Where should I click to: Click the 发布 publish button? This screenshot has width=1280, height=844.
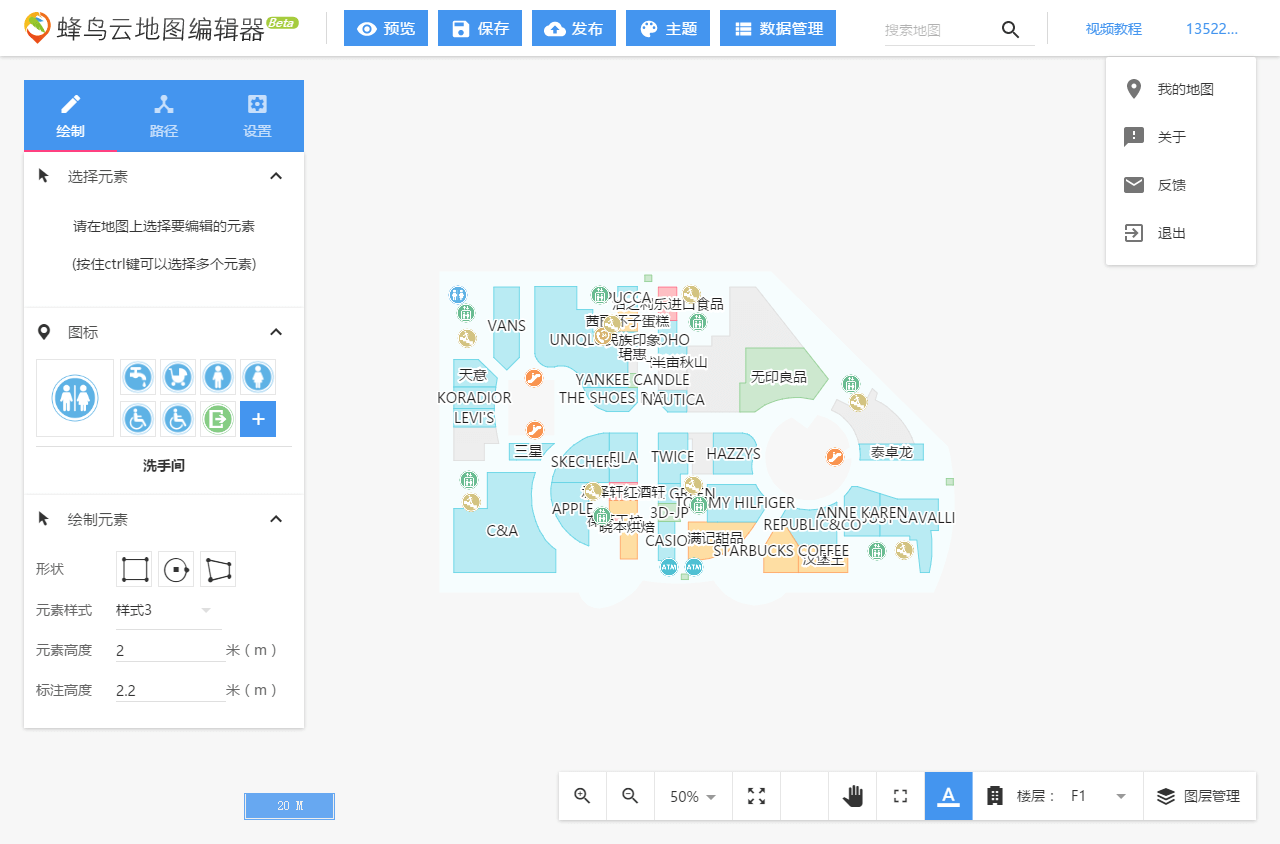(574, 29)
